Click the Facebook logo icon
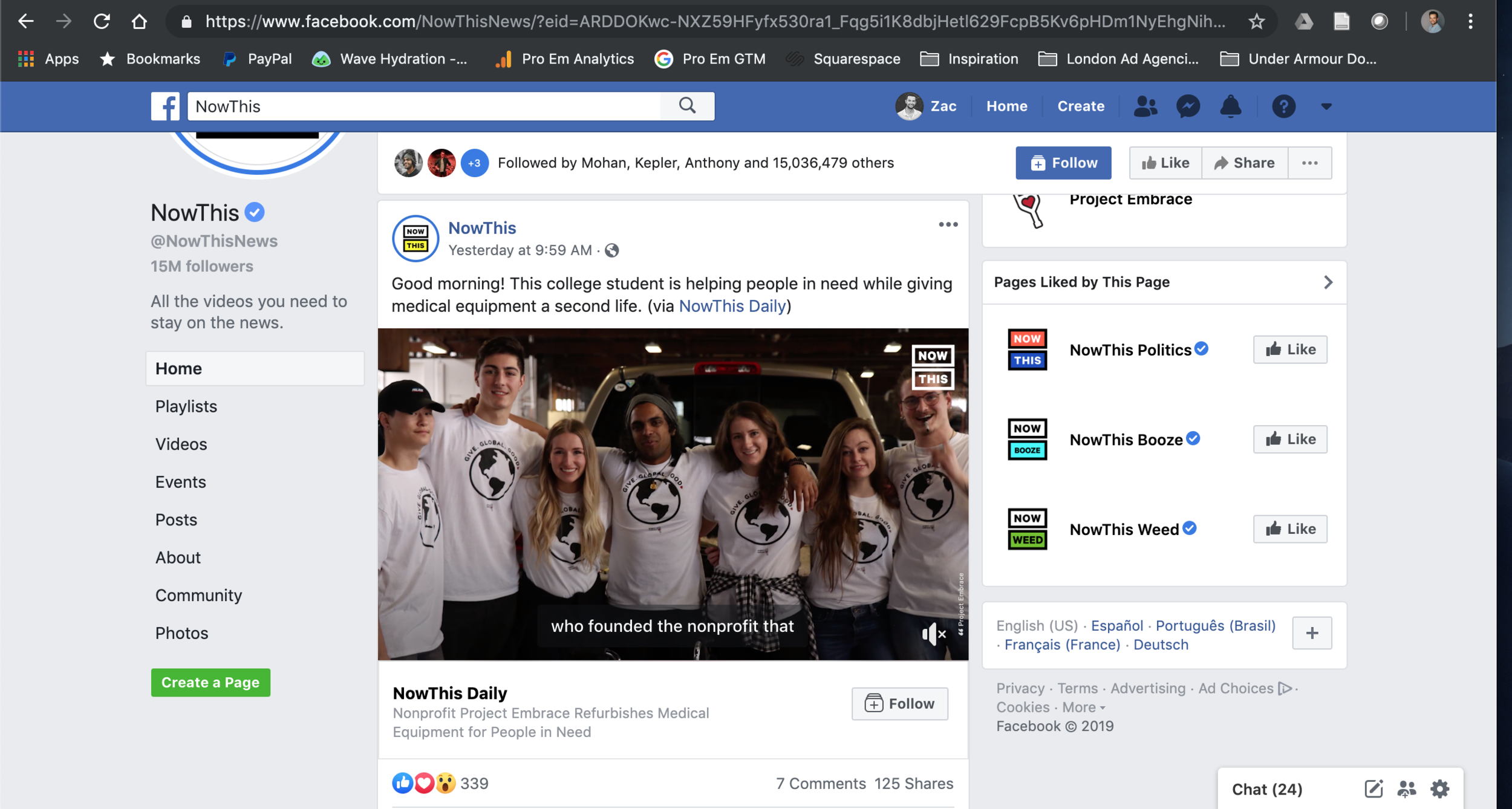Screen dimensions: 1512x809 pyautogui.click(x=165, y=106)
